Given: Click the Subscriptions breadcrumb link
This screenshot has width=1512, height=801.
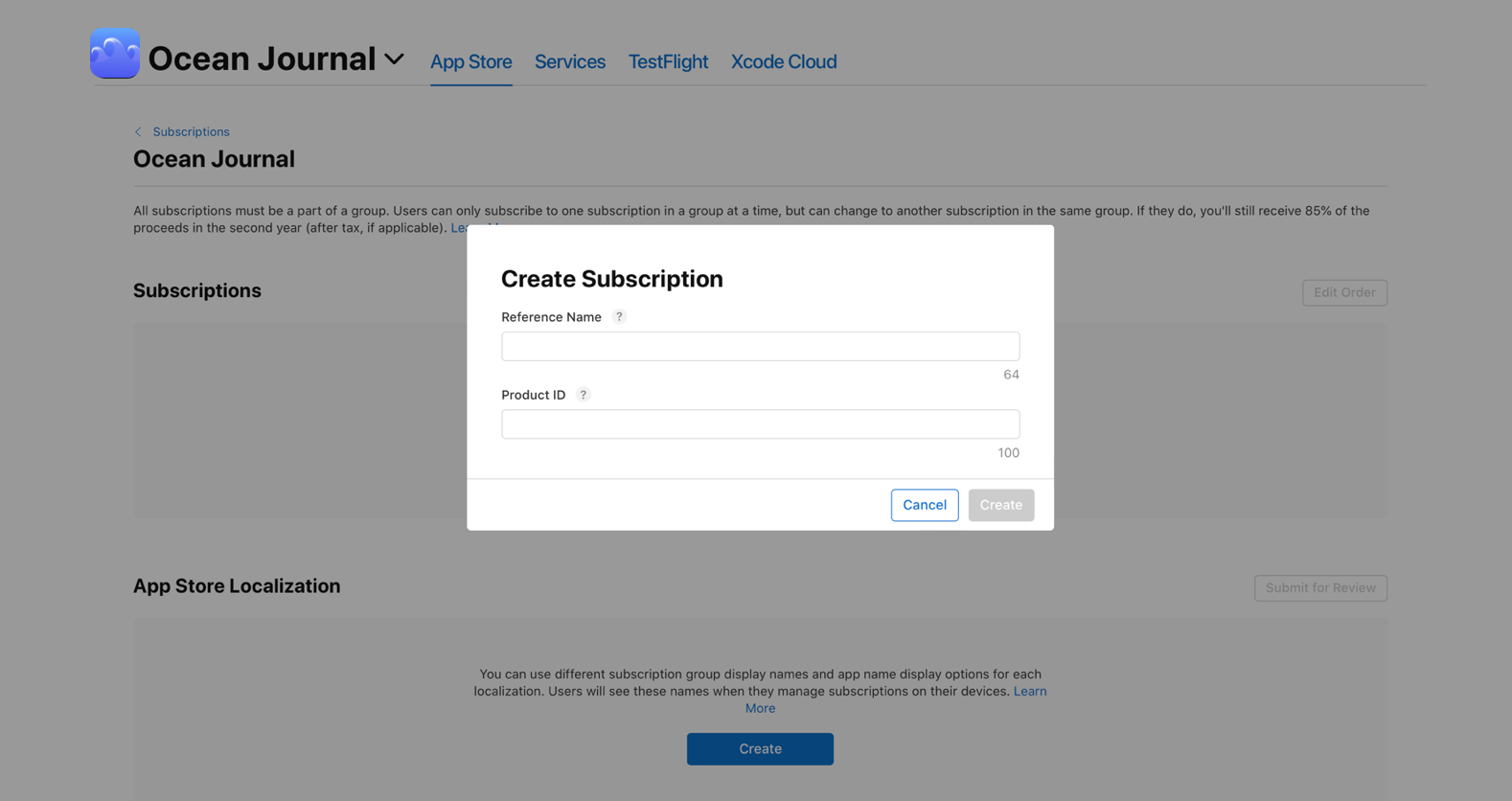Looking at the screenshot, I should coord(192,131).
